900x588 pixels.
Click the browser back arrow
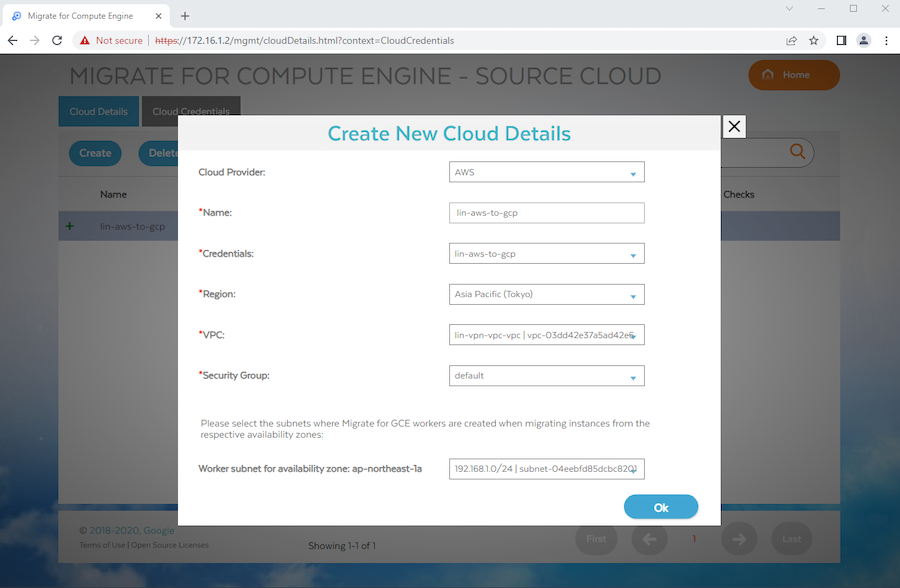pyautogui.click(x=12, y=41)
